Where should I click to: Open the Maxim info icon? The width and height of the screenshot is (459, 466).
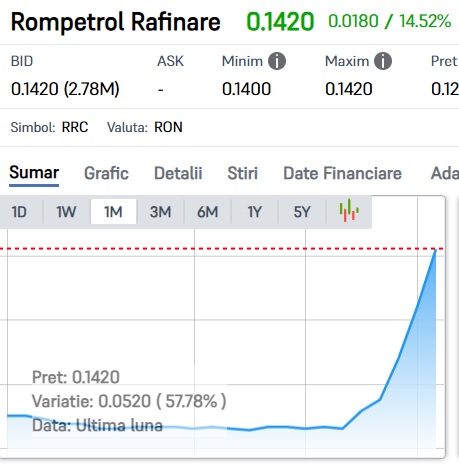click(x=383, y=61)
